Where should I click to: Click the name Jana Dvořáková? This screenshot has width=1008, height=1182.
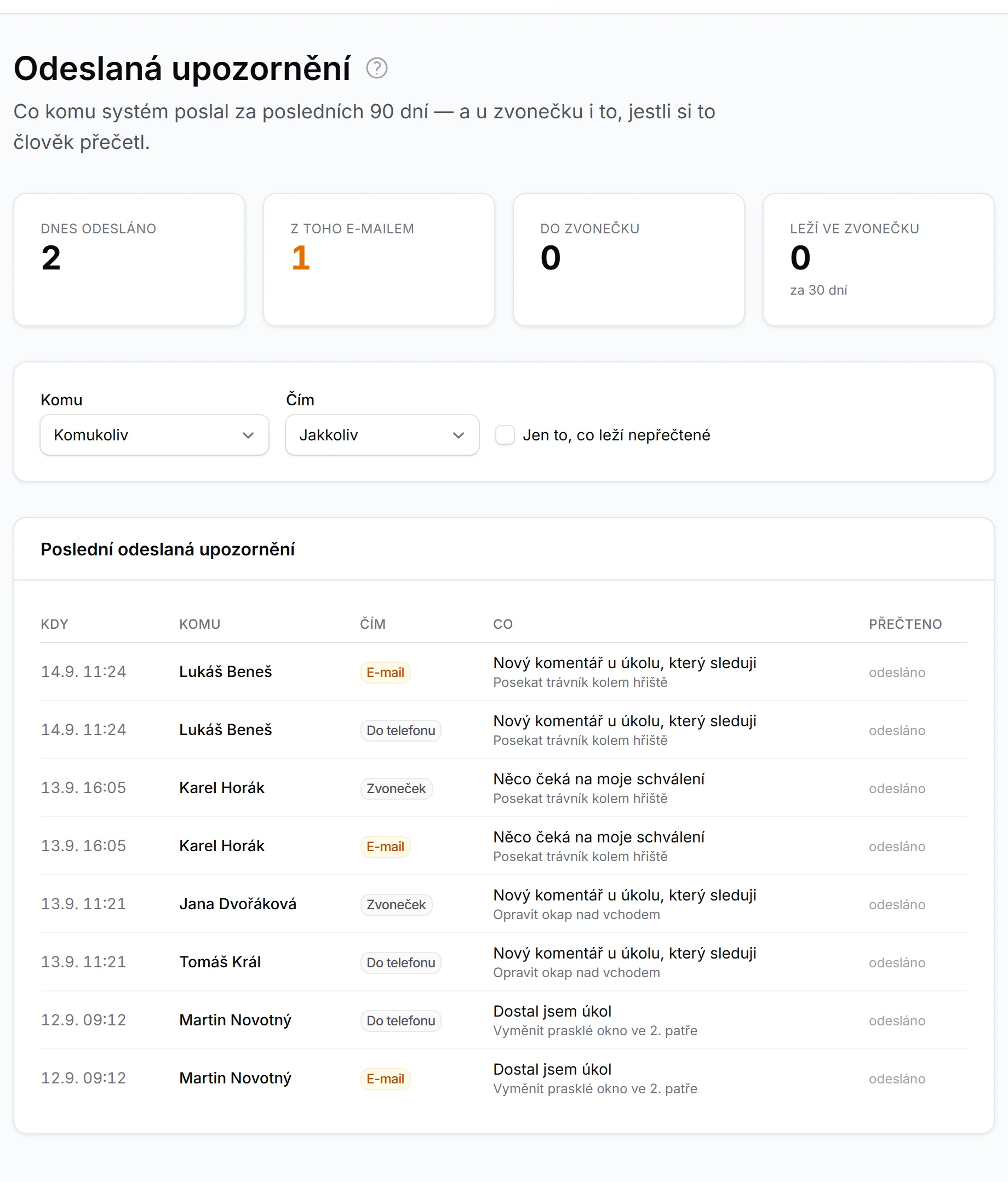[x=238, y=904]
